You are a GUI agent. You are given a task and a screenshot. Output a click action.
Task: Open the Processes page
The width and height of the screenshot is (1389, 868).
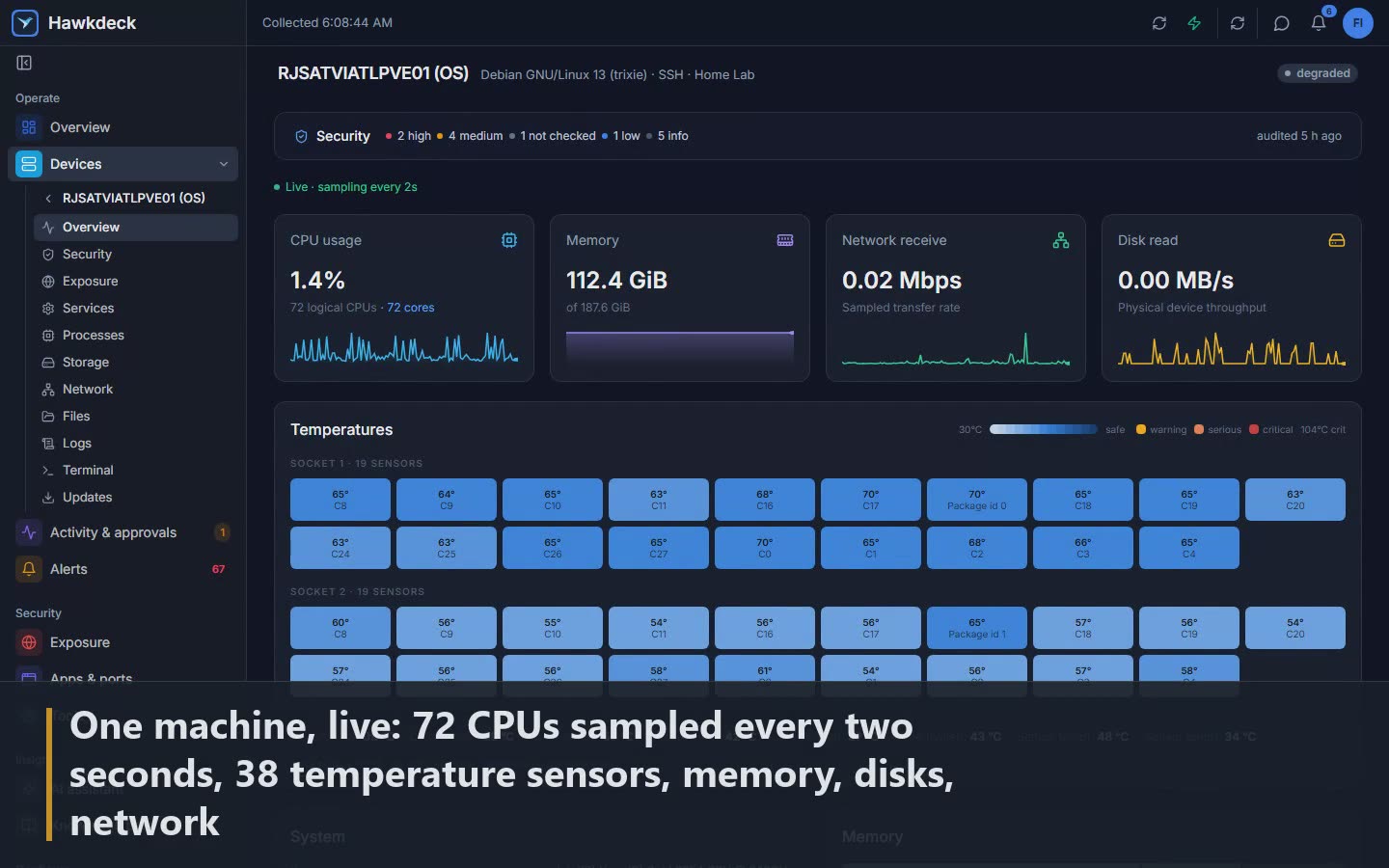[136, 335]
